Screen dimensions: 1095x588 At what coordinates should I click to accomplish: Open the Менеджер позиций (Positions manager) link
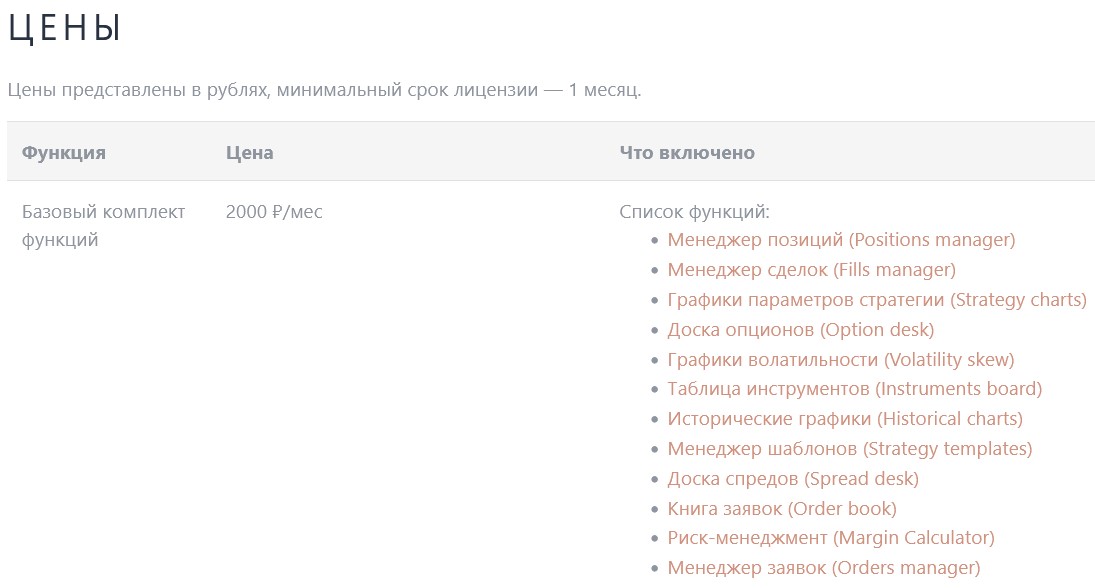(841, 240)
